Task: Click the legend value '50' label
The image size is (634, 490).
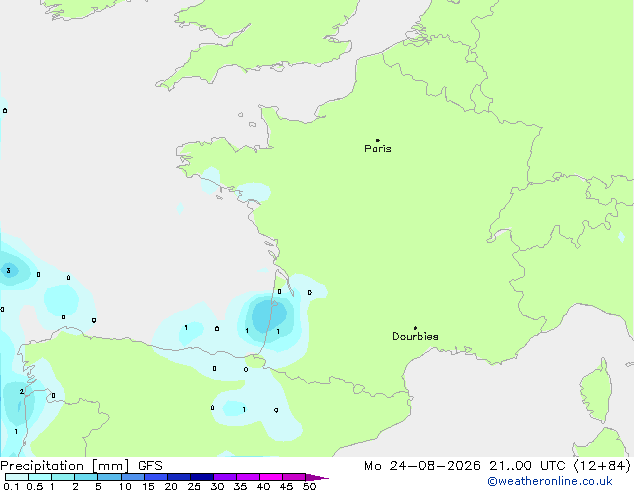Action: pyautogui.click(x=309, y=486)
